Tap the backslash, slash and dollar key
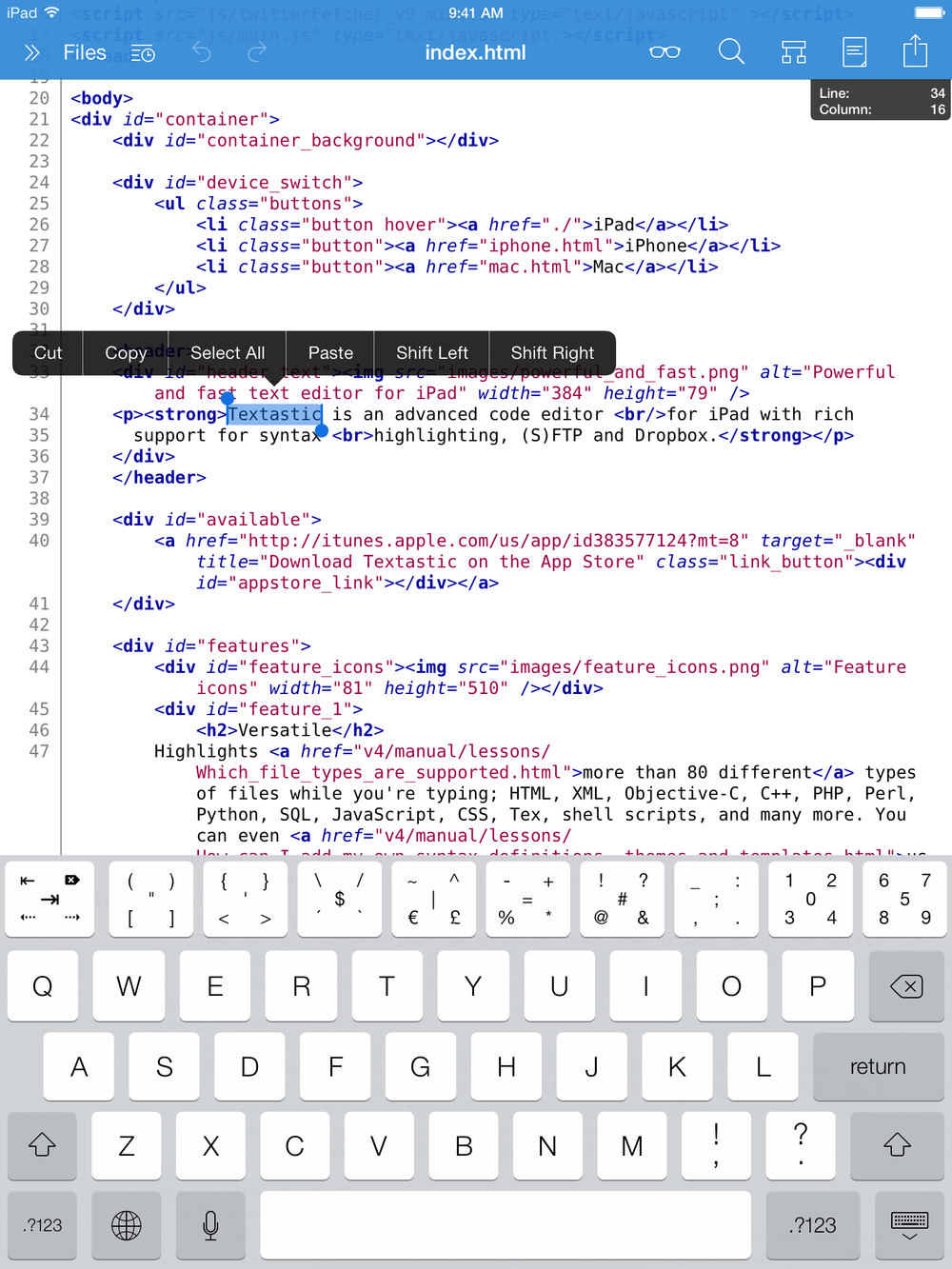Image resolution: width=952 pixels, height=1269 pixels. [339, 900]
